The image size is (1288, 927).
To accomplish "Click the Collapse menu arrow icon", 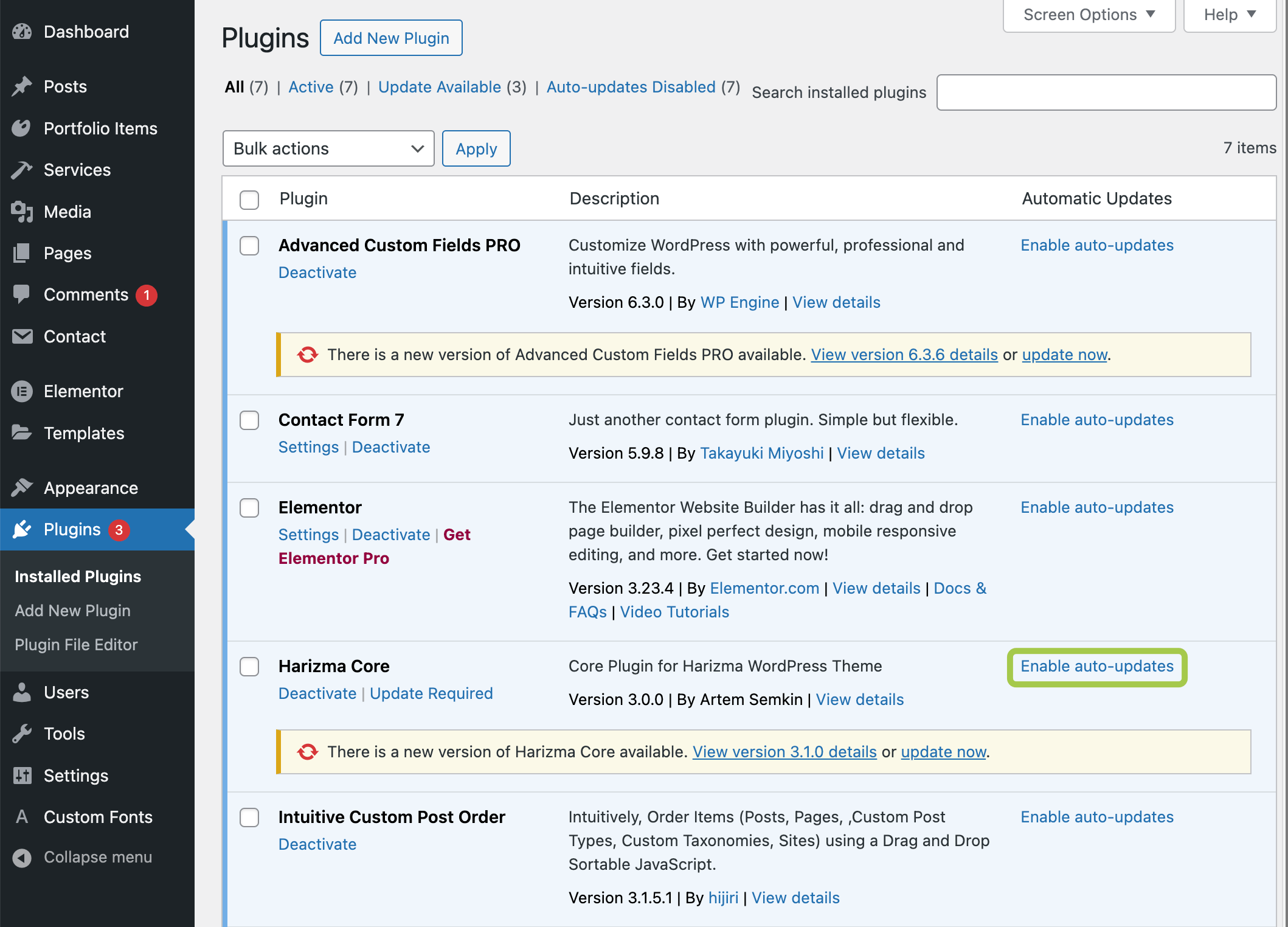I will pos(22,857).
